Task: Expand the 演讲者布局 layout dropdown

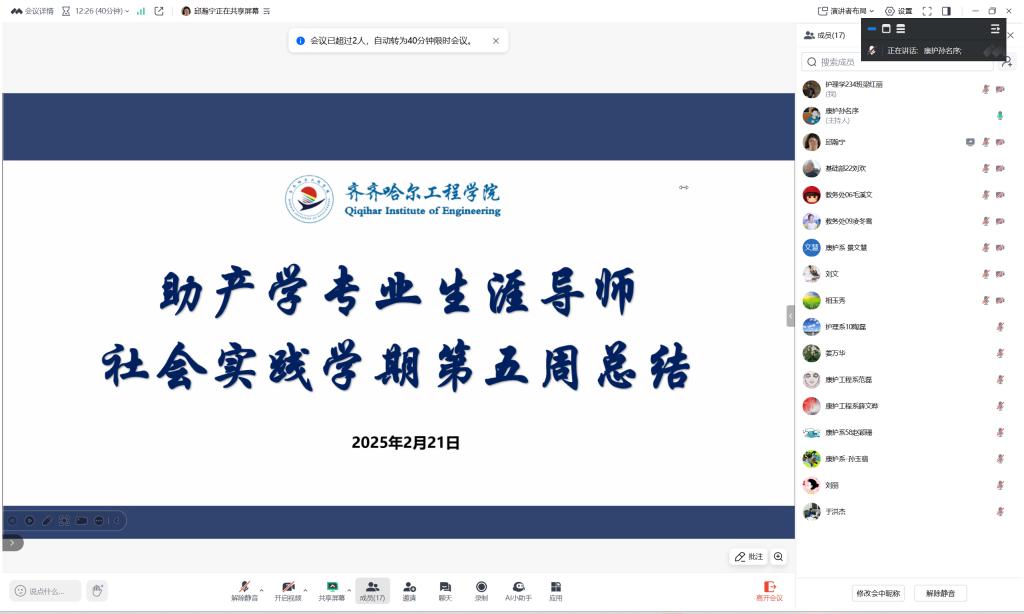Action: point(845,11)
